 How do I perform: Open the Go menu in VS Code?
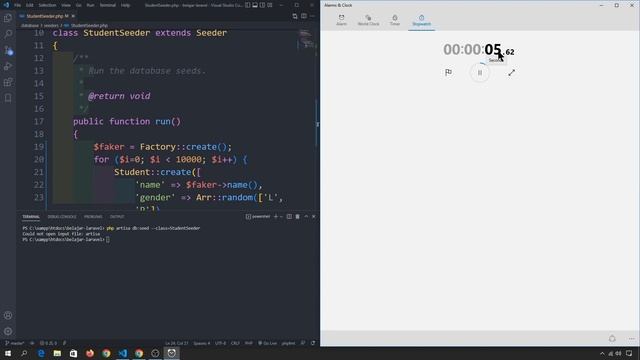(x=78, y=5)
